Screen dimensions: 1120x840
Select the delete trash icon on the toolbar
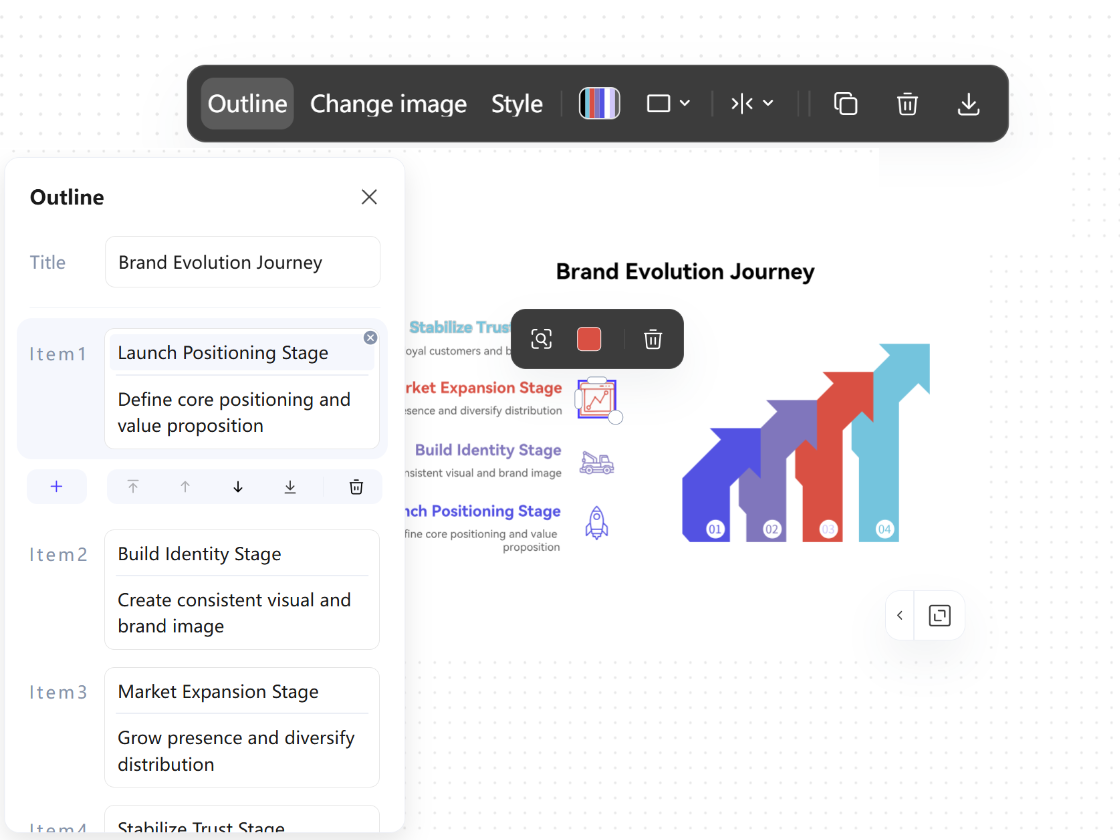907,103
